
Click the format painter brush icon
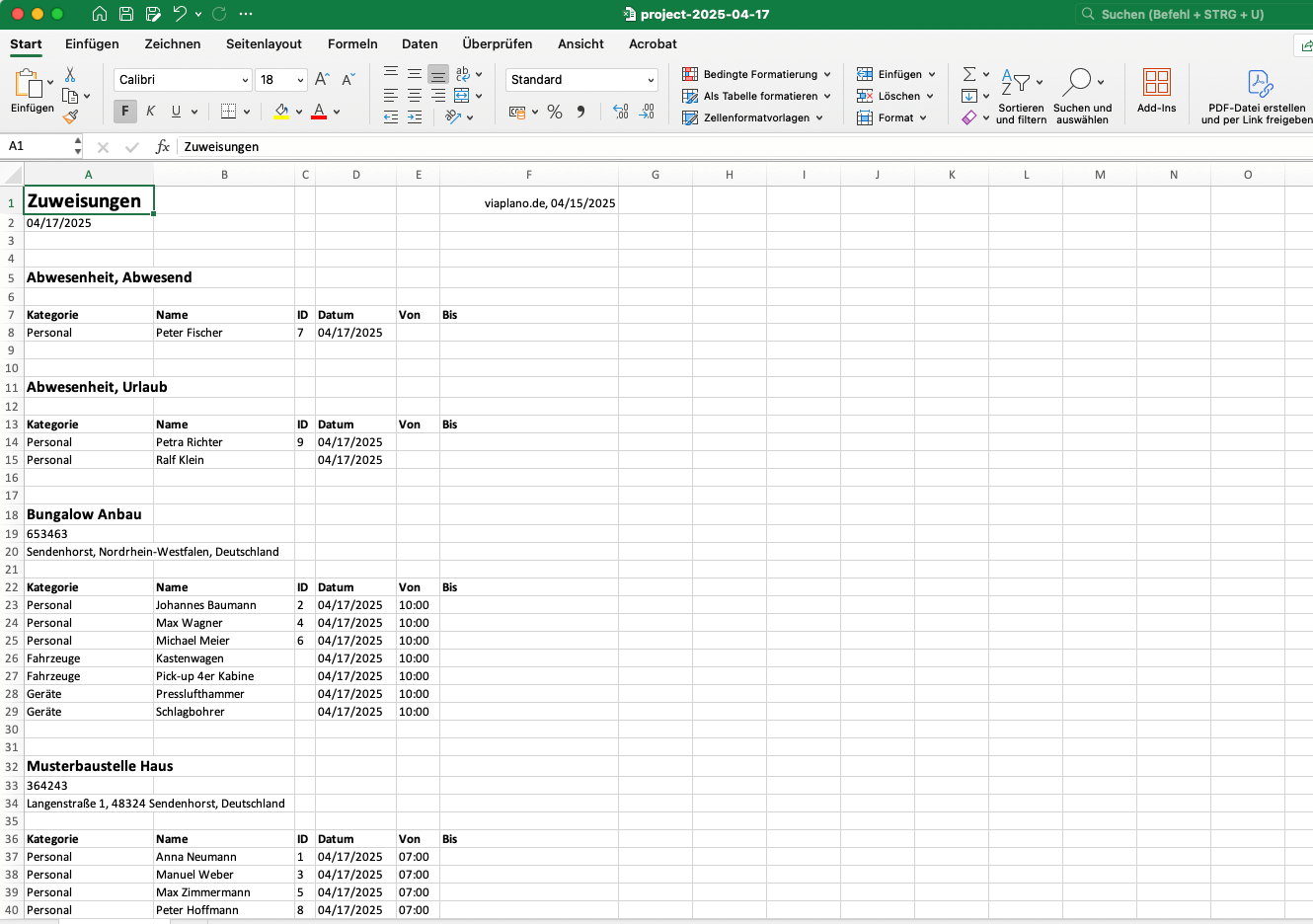coord(70,116)
